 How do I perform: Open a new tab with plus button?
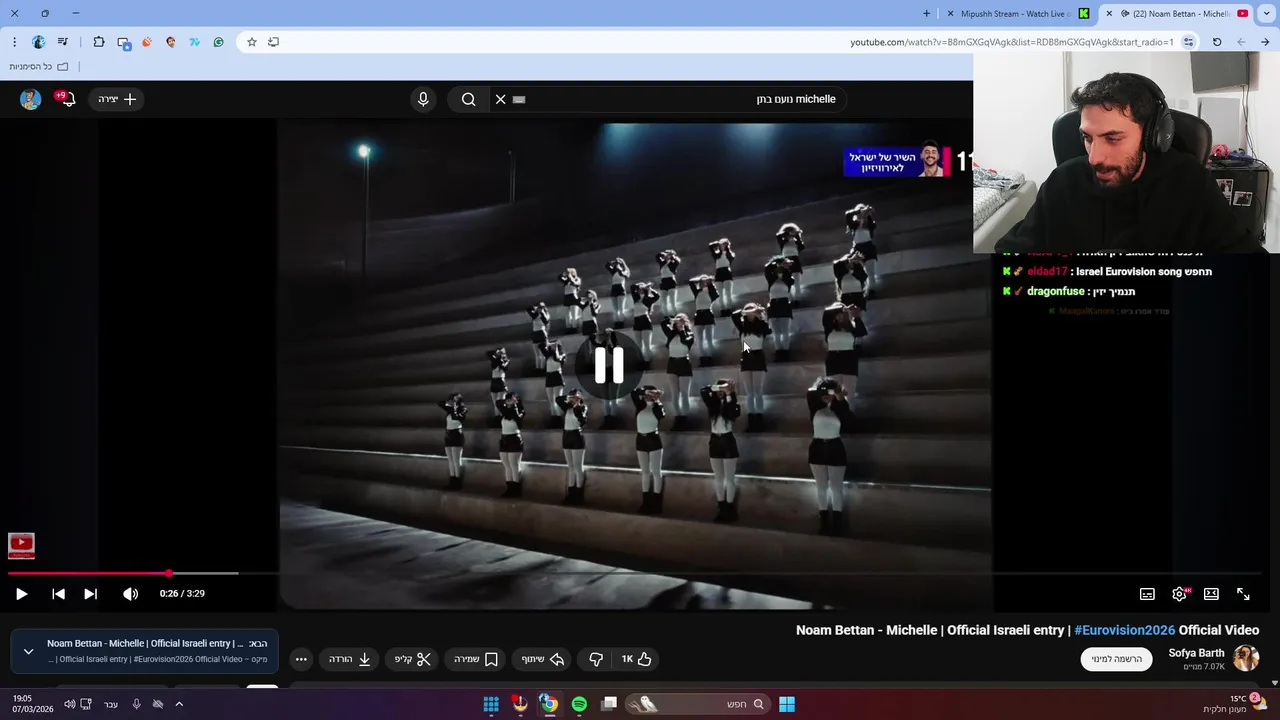click(926, 14)
